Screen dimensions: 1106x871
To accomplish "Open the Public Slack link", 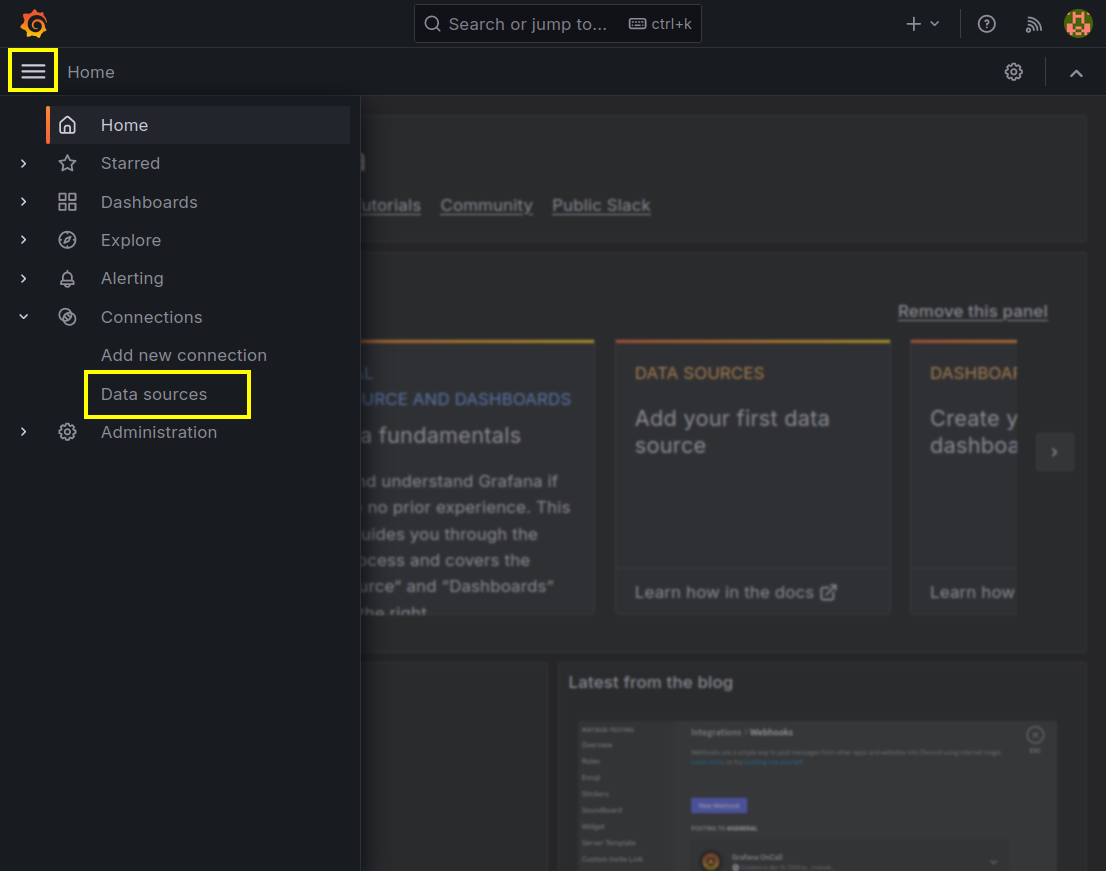I will (601, 205).
